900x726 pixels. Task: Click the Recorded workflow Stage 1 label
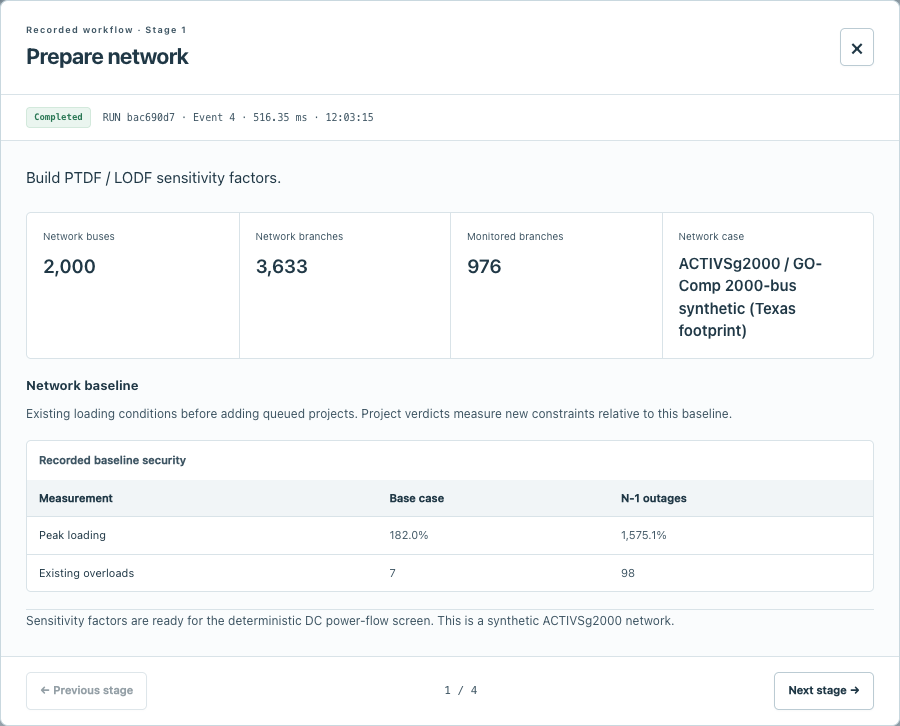[106, 30]
